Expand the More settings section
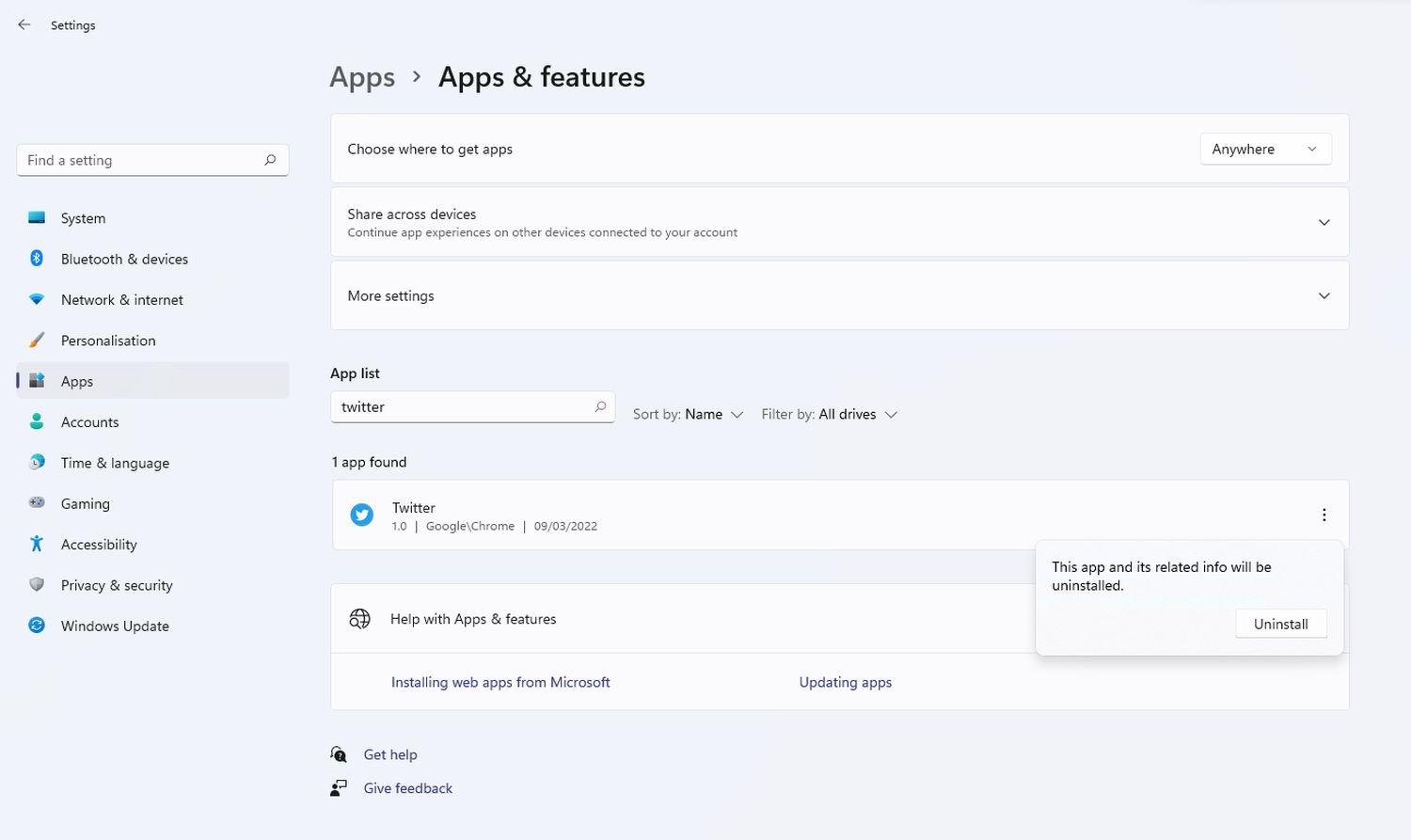This screenshot has width=1411, height=840. point(1324,295)
